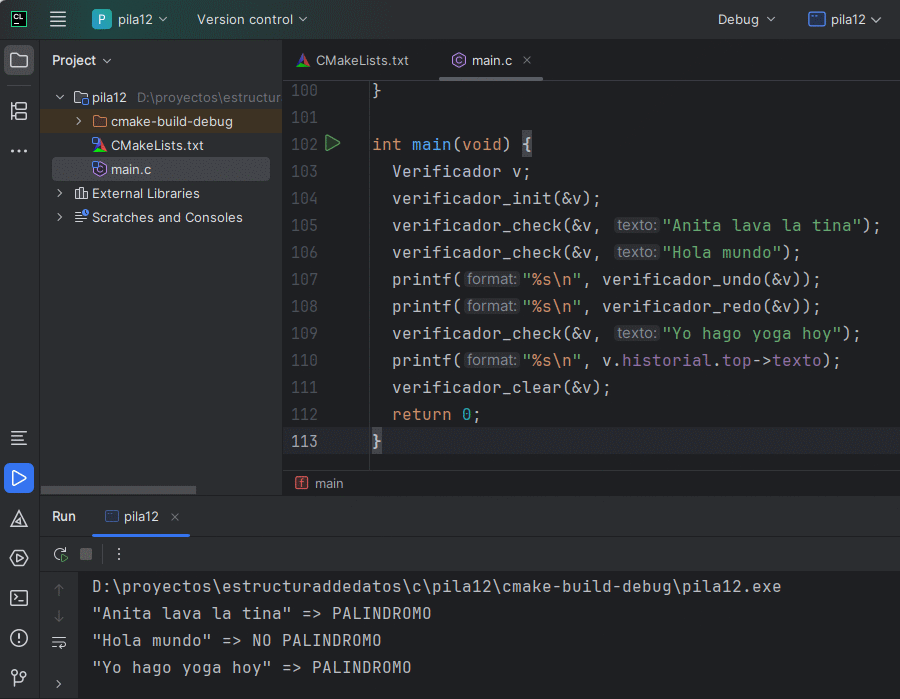The width and height of the screenshot is (900, 699).
Task: Toggle soft-wrap in the console output
Action: [59, 642]
